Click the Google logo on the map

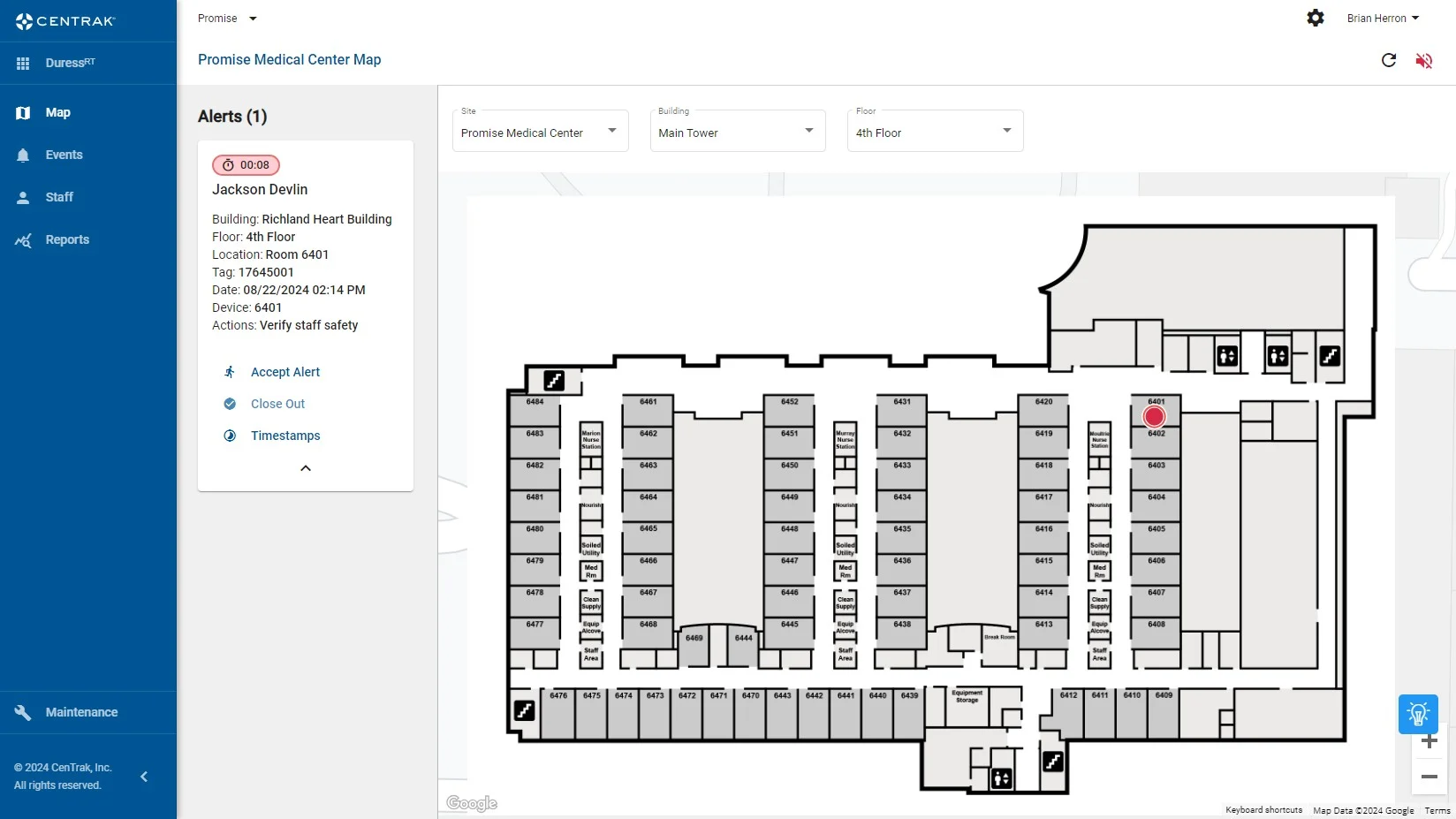coord(472,803)
